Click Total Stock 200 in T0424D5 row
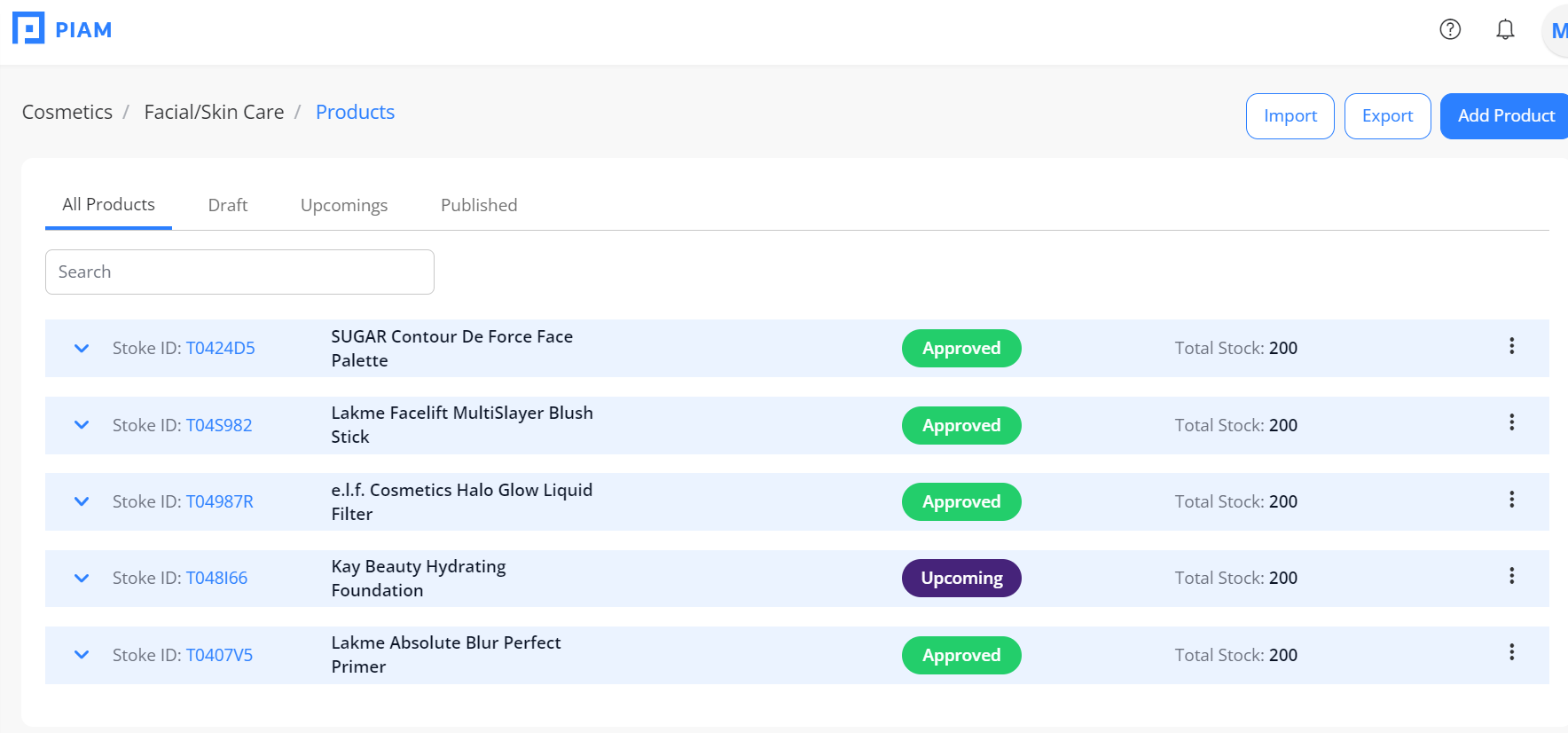Image resolution: width=1568 pixels, height=733 pixels. pyautogui.click(x=1236, y=348)
